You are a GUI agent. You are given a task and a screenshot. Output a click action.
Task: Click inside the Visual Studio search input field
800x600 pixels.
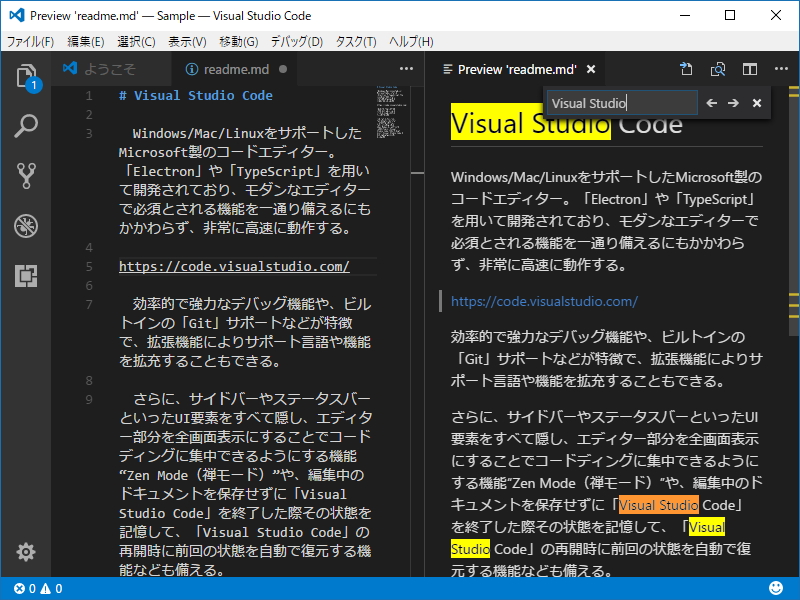618,102
